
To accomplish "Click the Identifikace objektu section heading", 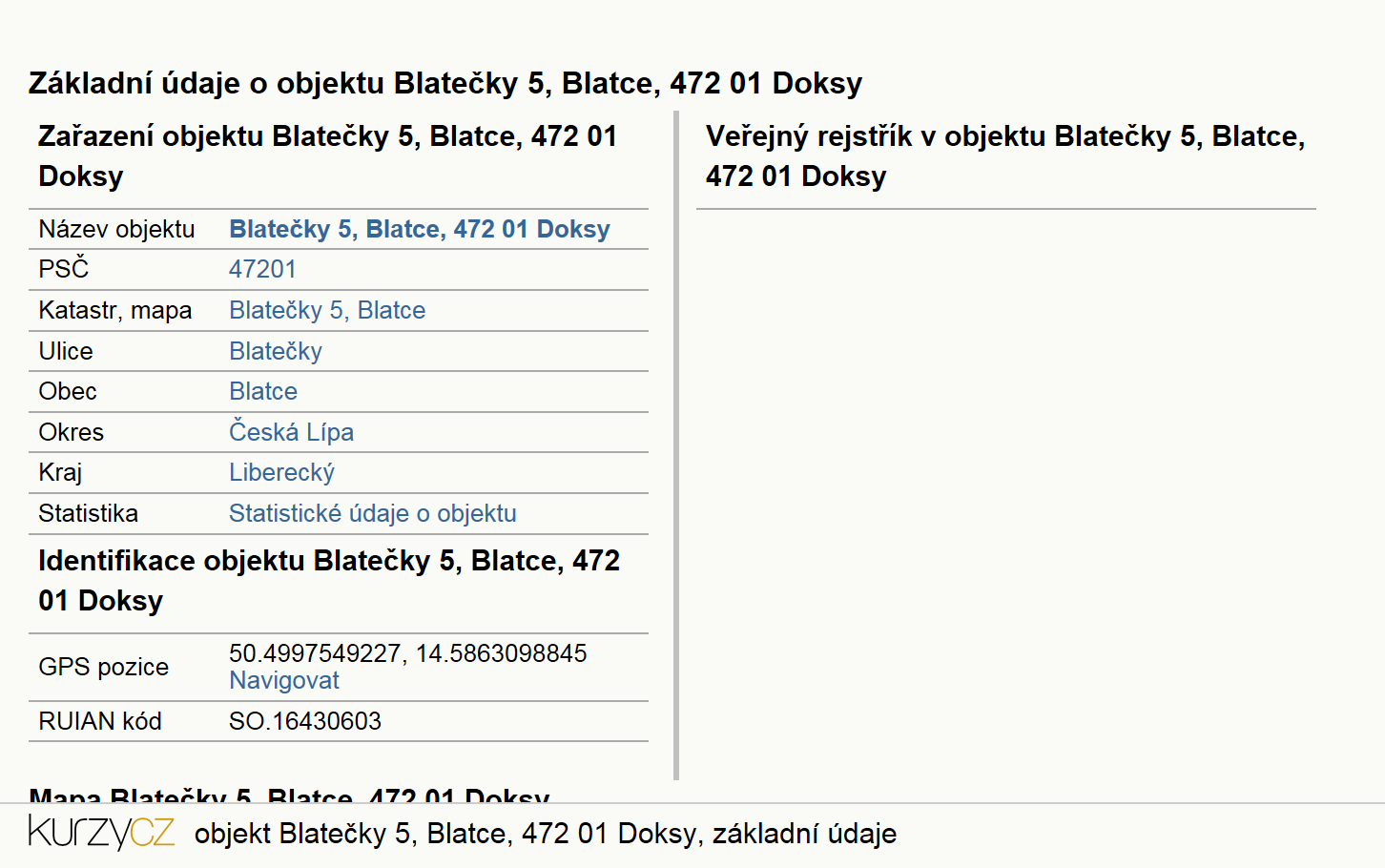I will (x=329, y=580).
